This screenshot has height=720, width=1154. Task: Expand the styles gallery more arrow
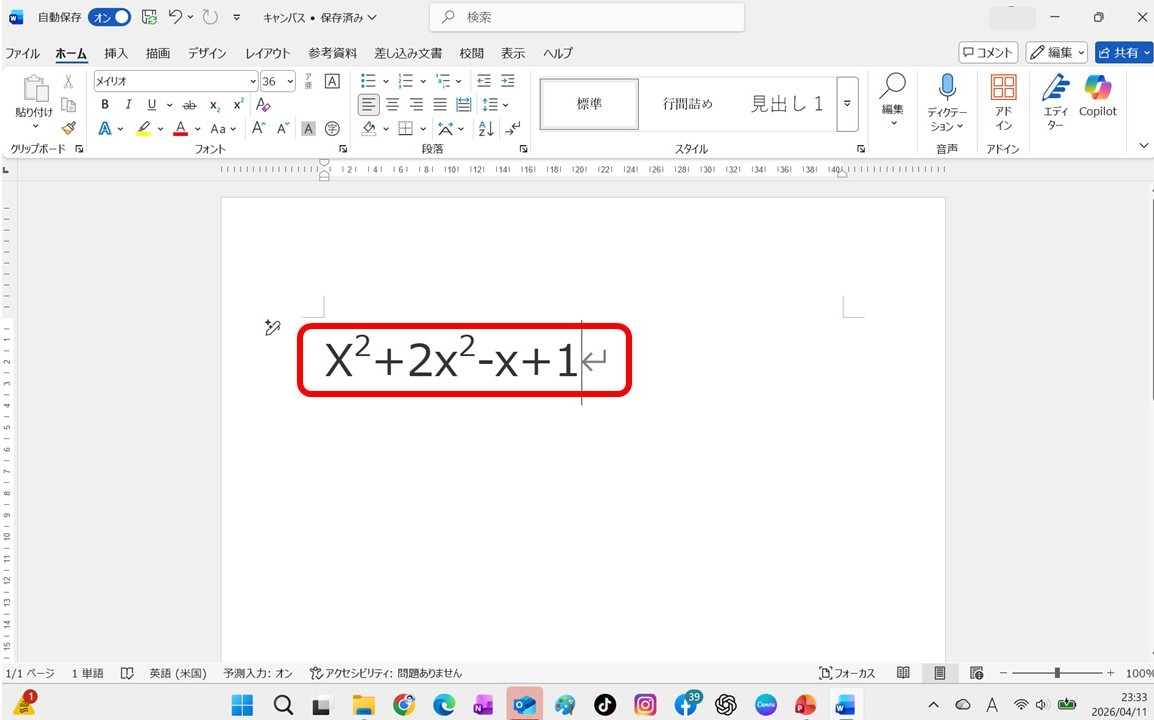[x=848, y=104]
